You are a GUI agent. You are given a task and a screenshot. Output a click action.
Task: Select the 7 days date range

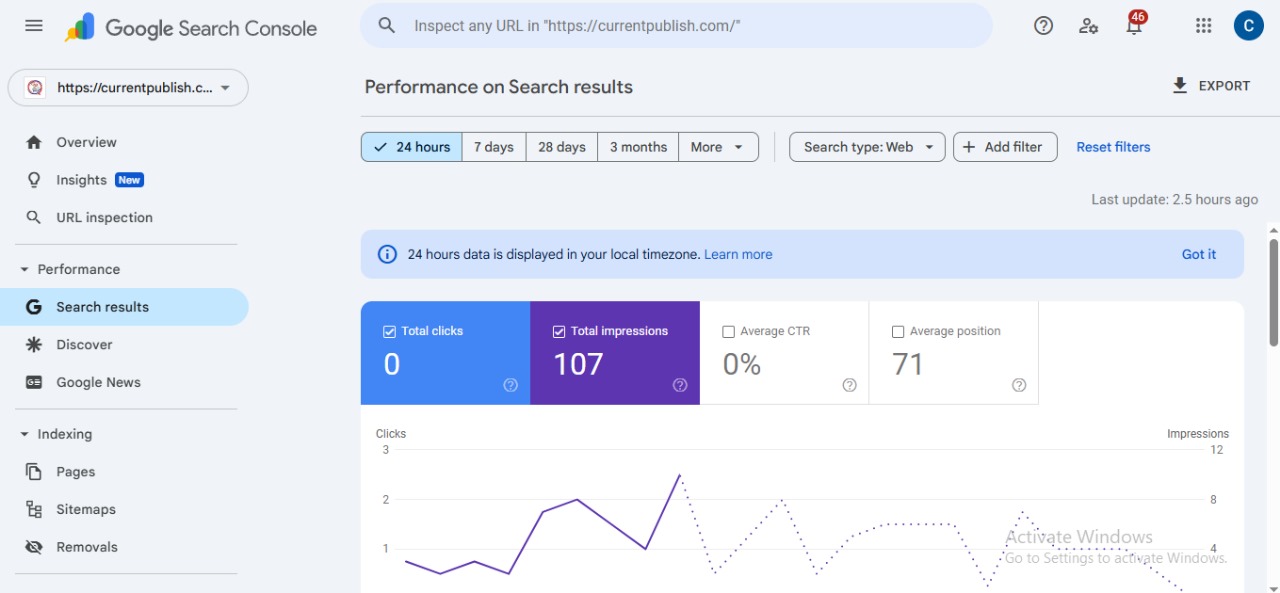pos(493,147)
